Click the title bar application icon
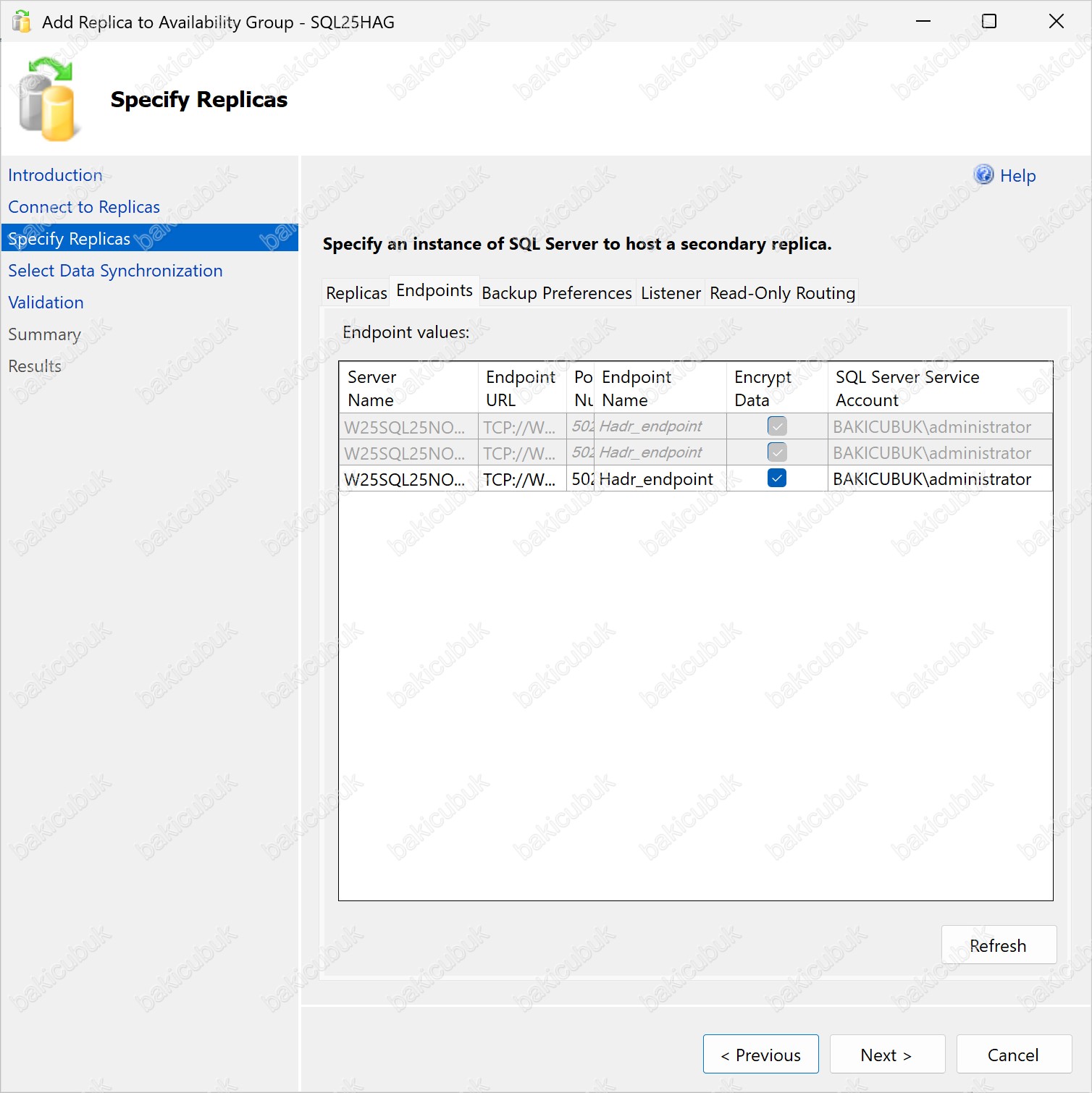Image resolution: width=1092 pixels, height=1093 pixels. pos(22,22)
